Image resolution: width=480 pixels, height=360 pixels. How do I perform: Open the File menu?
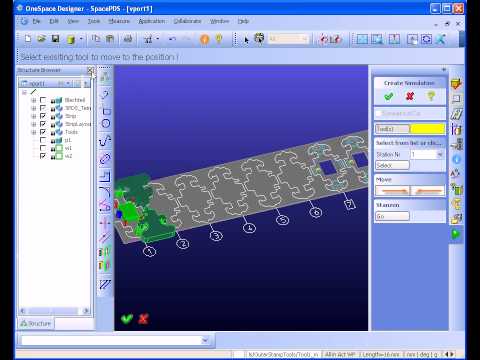pyautogui.click(x=36, y=21)
